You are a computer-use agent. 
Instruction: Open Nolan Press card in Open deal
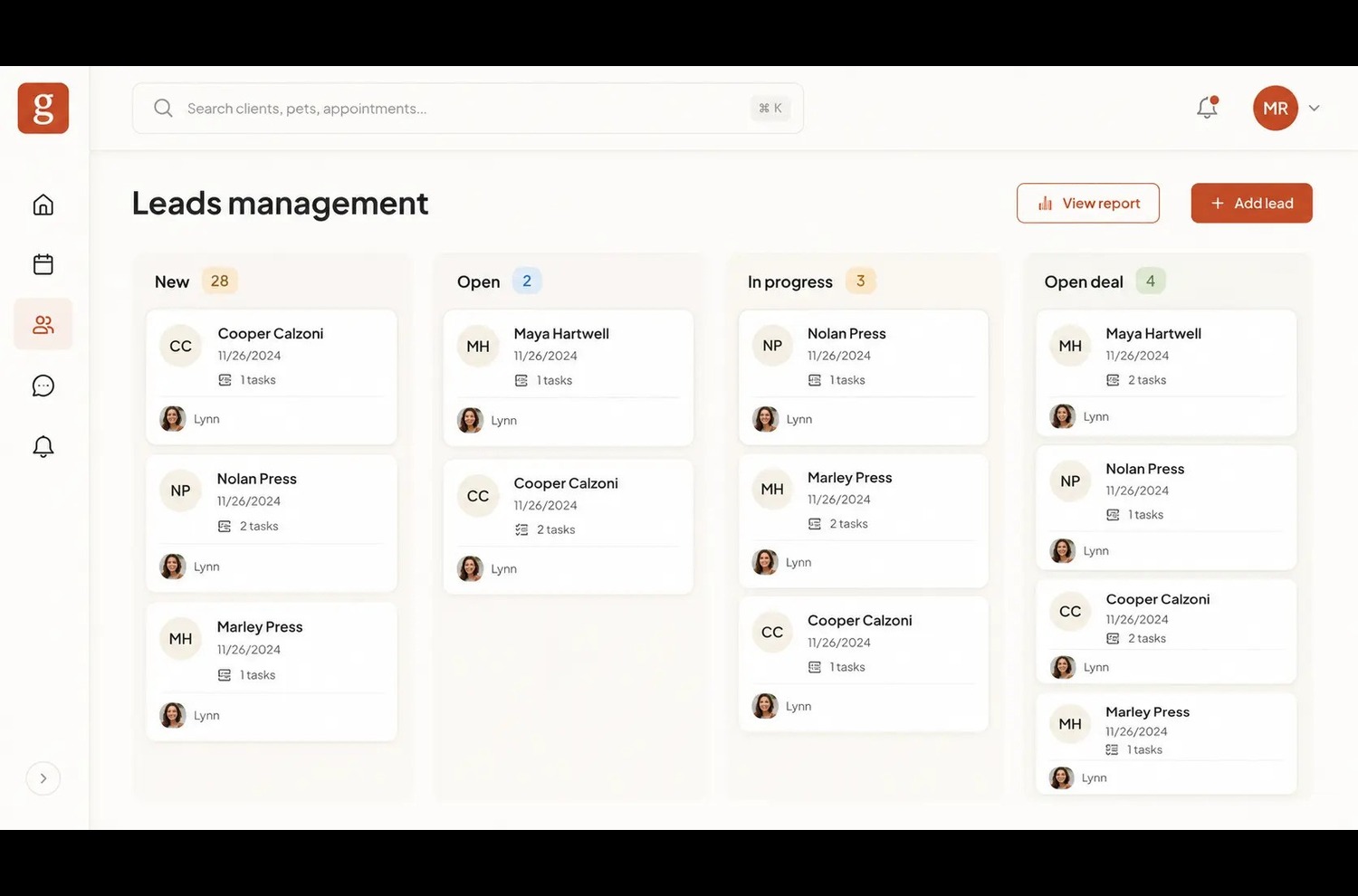1166,508
